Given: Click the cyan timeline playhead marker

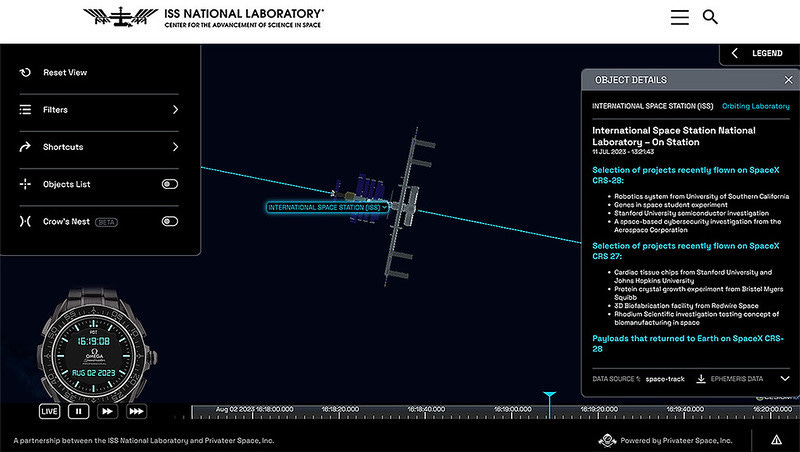Looking at the screenshot, I should click(549, 395).
